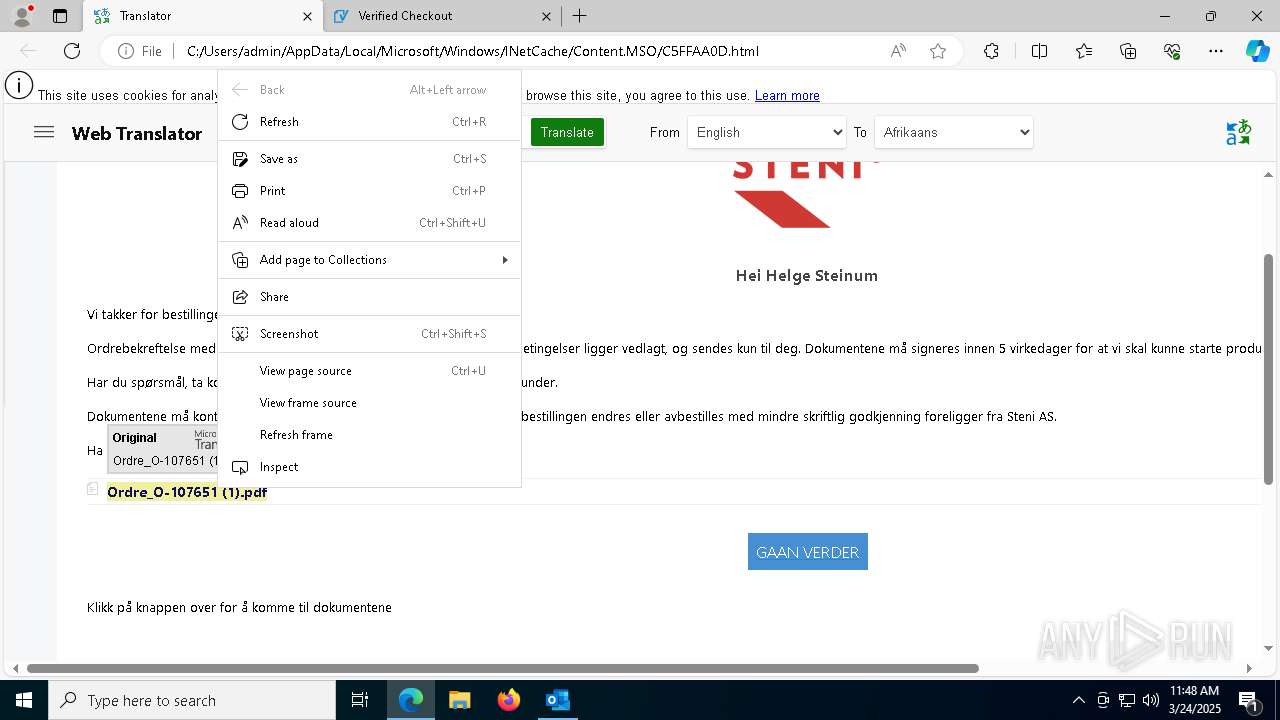Viewport: 1280px width, 720px height.
Task: Open Outlook from the taskbar
Action: pyautogui.click(x=557, y=700)
